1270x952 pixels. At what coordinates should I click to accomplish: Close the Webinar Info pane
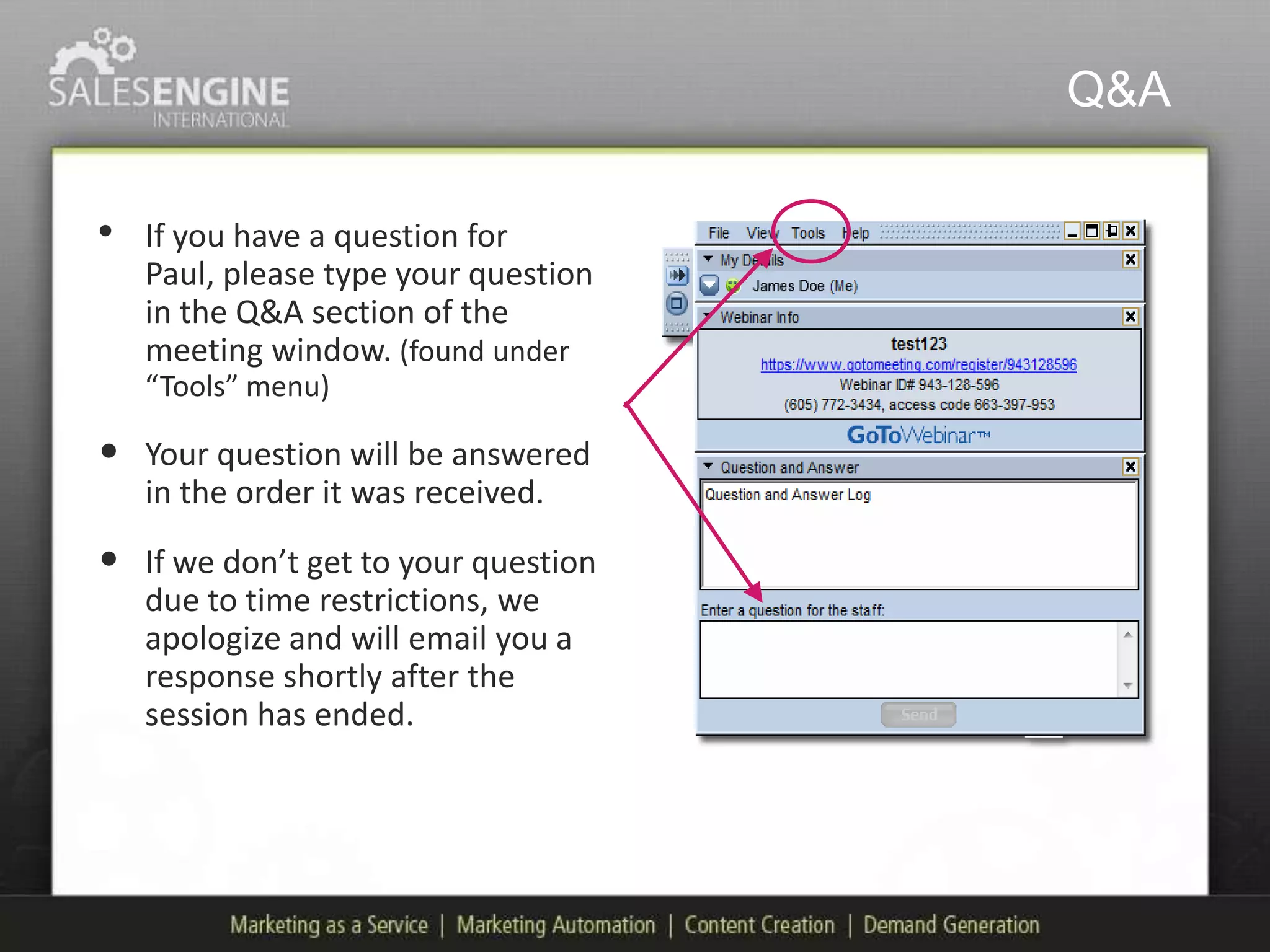pyautogui.click(x=1130, y=317)
